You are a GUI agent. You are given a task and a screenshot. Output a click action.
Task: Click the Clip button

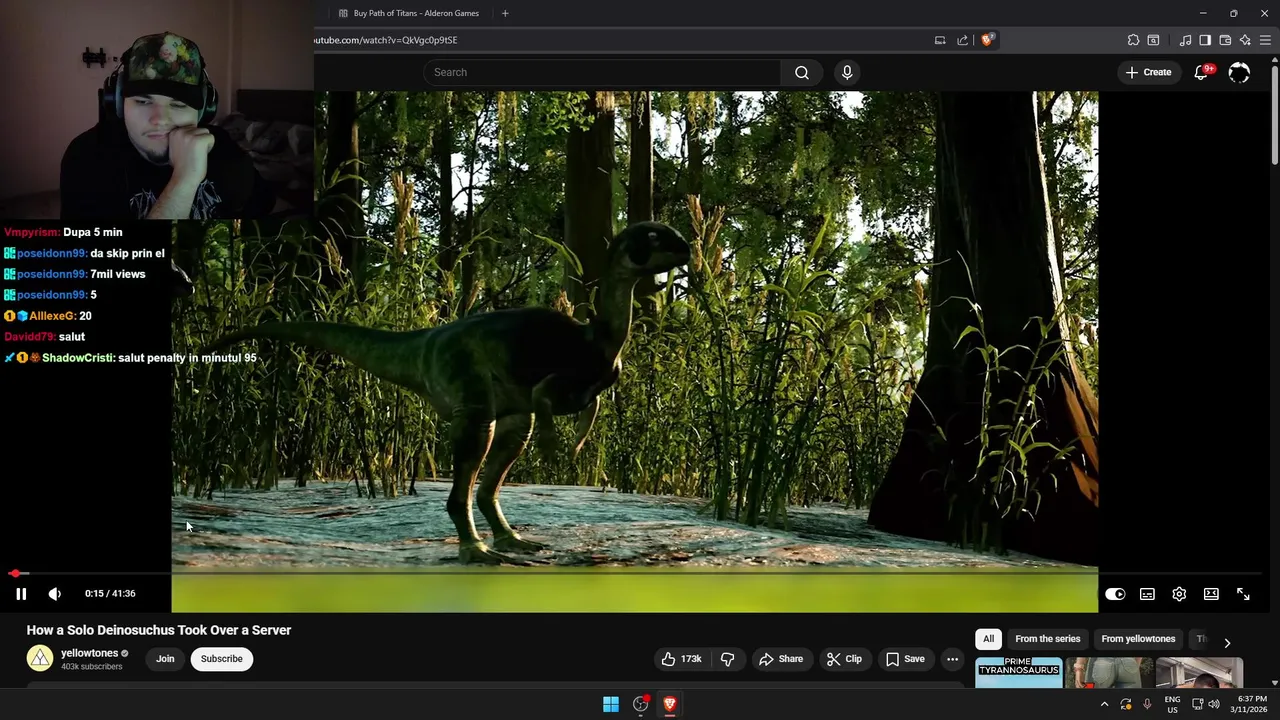click(x=844, y=659)
